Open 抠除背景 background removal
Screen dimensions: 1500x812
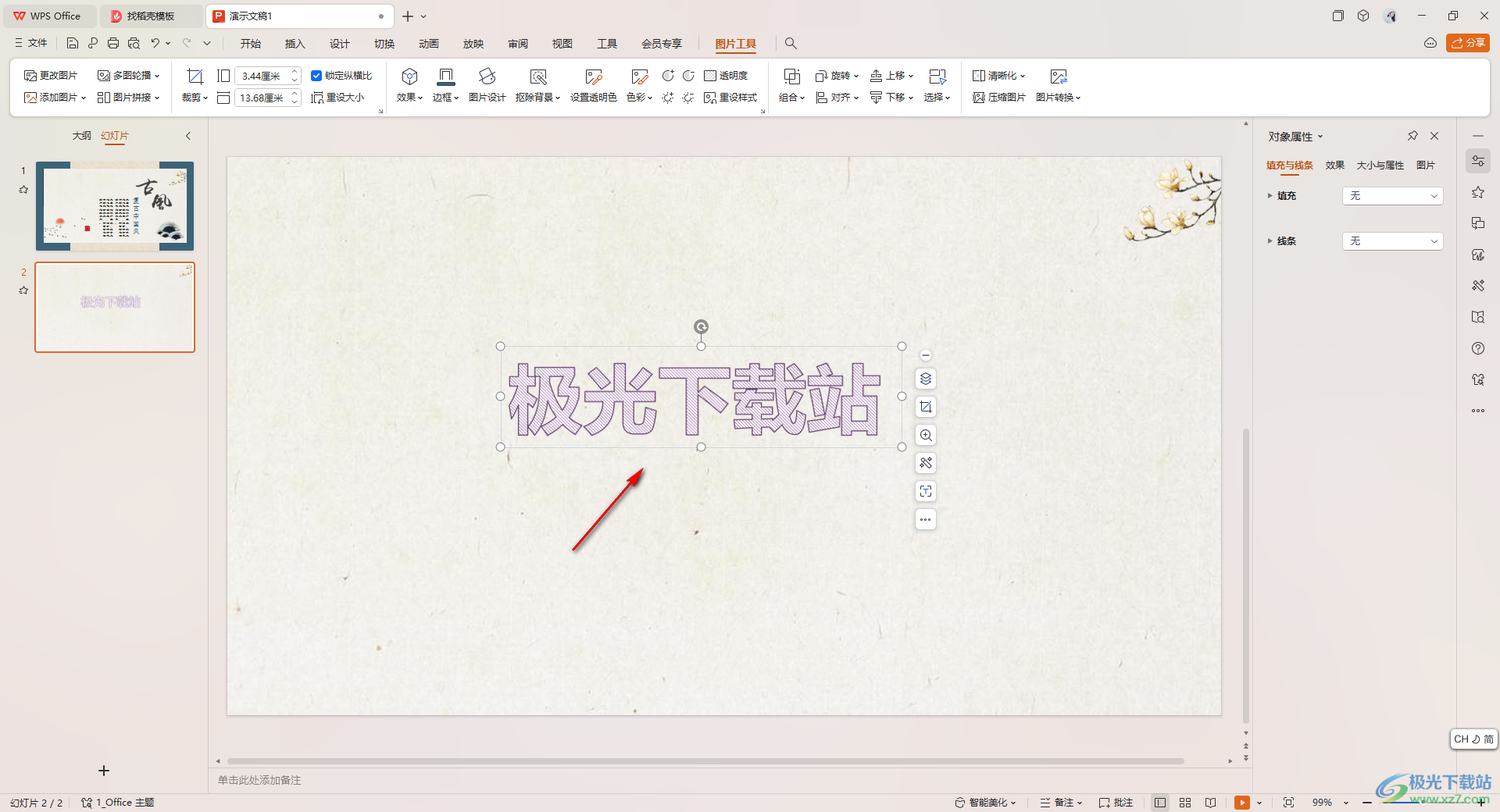(x=537, y=85)
